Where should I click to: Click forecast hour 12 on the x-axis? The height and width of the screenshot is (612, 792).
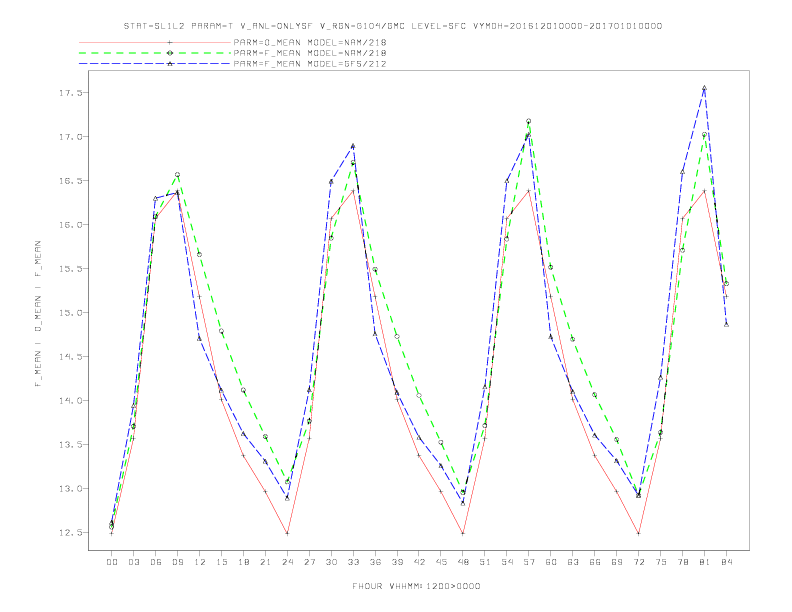(x=200, y=562)
